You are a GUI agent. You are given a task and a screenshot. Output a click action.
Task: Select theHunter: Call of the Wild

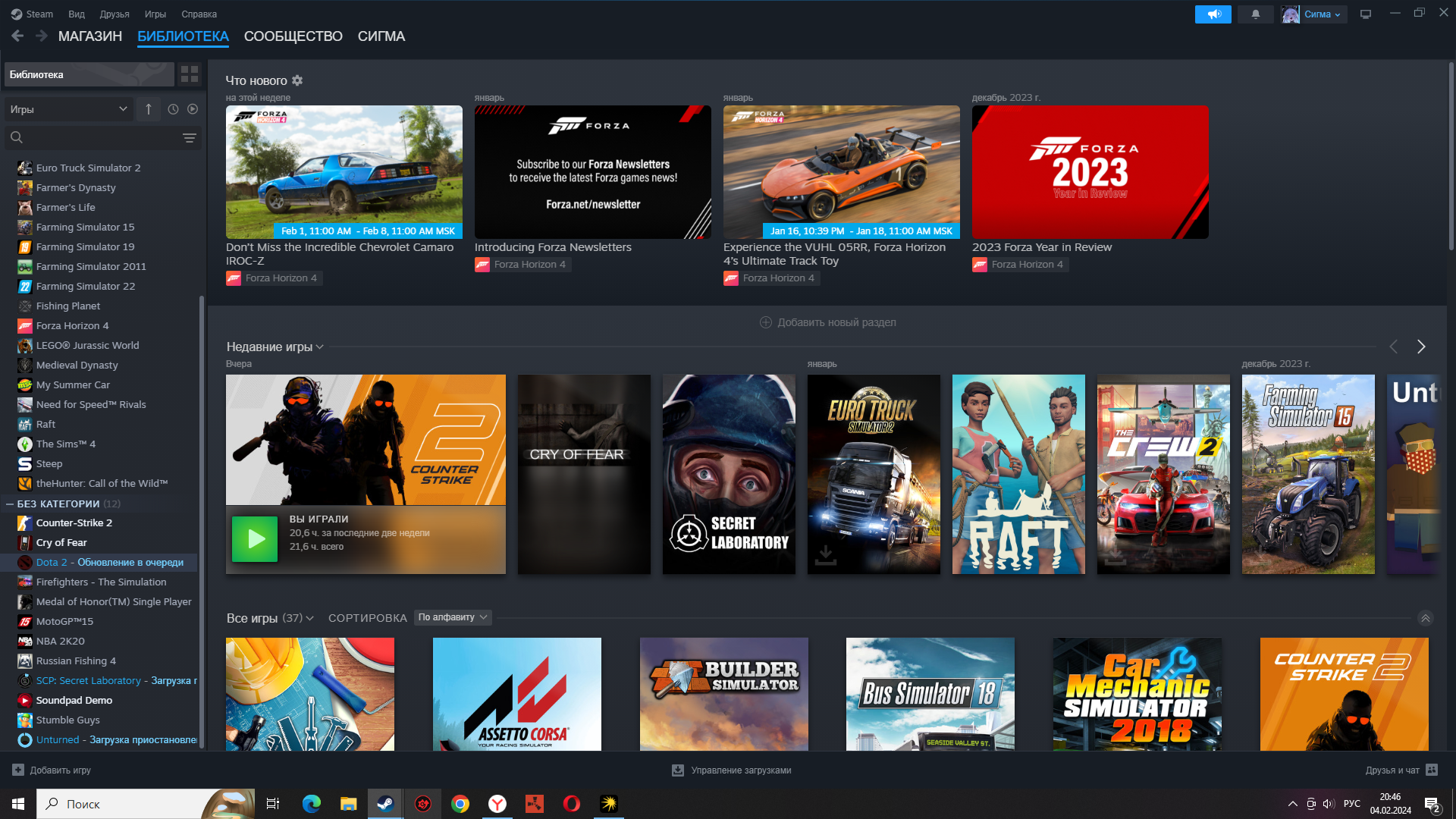(x=102, y=483)
